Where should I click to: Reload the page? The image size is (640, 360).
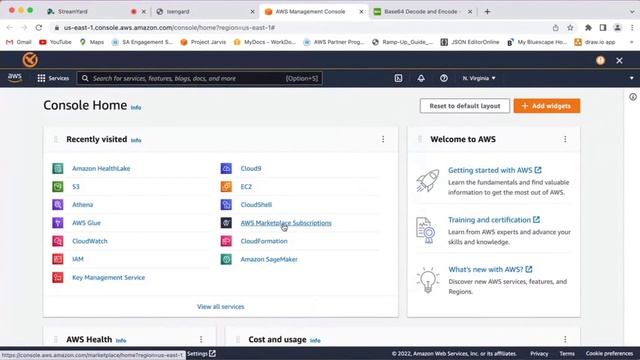(39, 28)
